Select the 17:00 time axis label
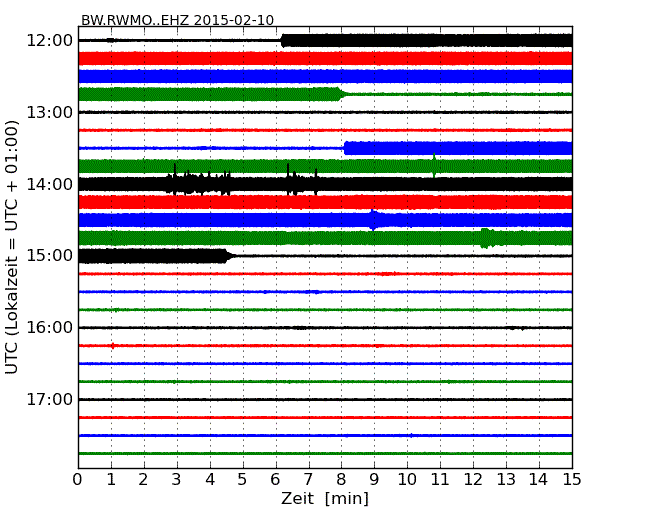Image resolution: width=650 pixels, height=520 pixels. tap(49, 399)
